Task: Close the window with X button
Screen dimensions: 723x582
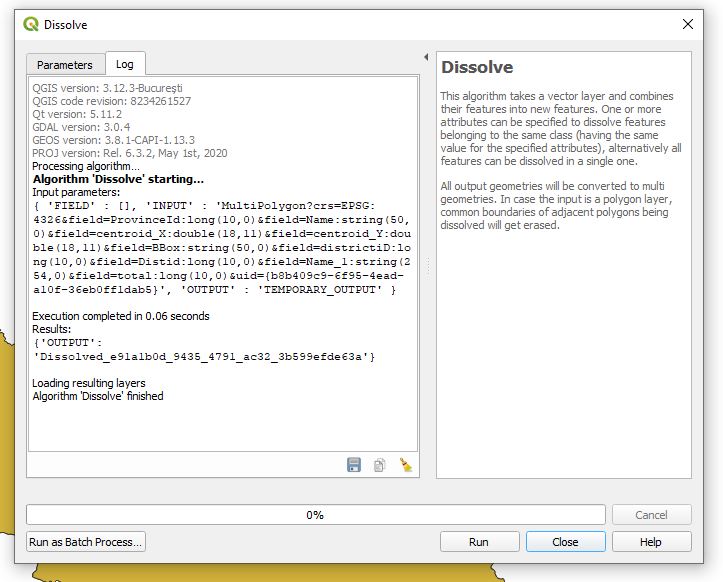Action: [687, 24]
